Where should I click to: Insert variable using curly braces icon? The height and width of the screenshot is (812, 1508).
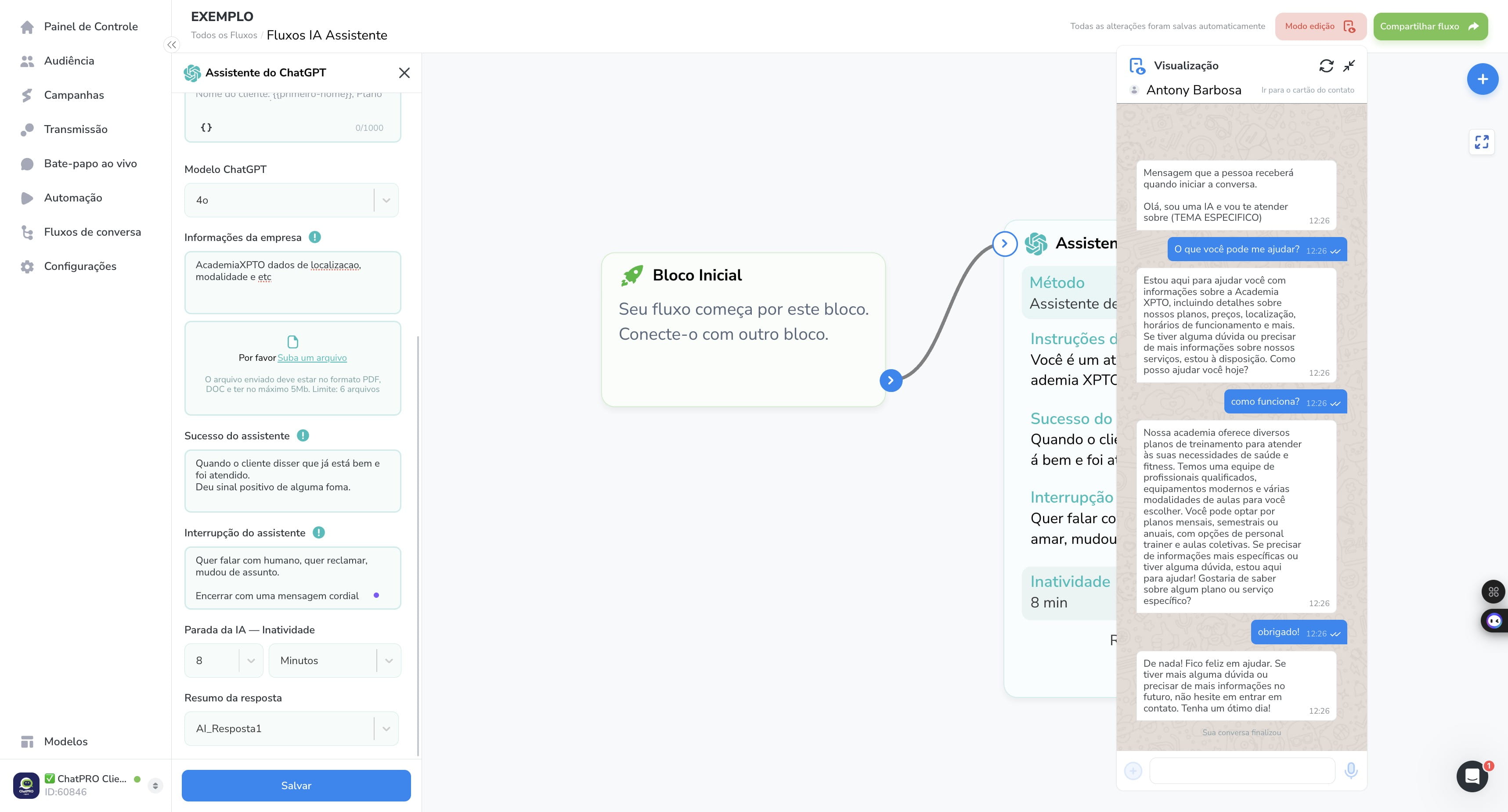pos(206,128)
